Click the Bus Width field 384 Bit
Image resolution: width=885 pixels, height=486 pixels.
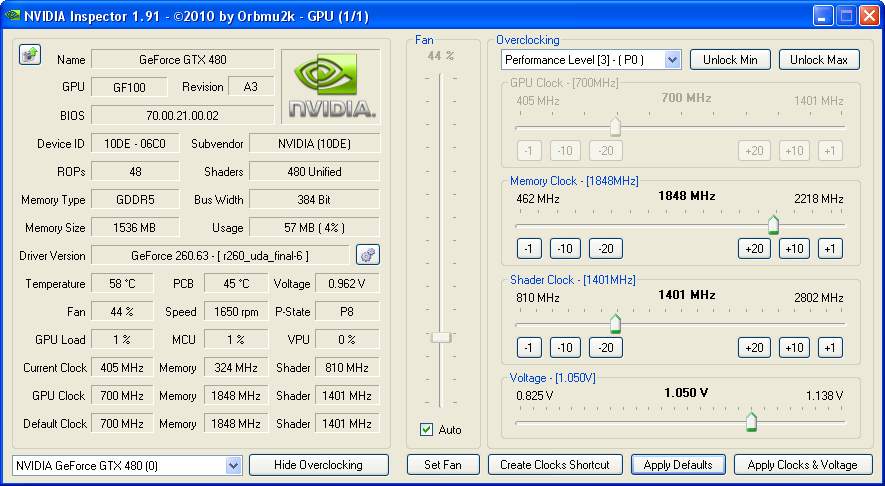click(x=314, y=199)
